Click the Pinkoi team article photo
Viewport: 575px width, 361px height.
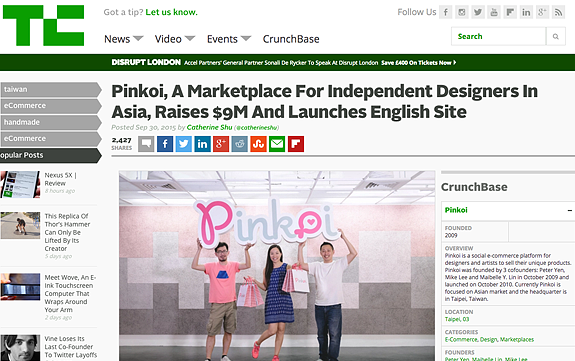277,266
